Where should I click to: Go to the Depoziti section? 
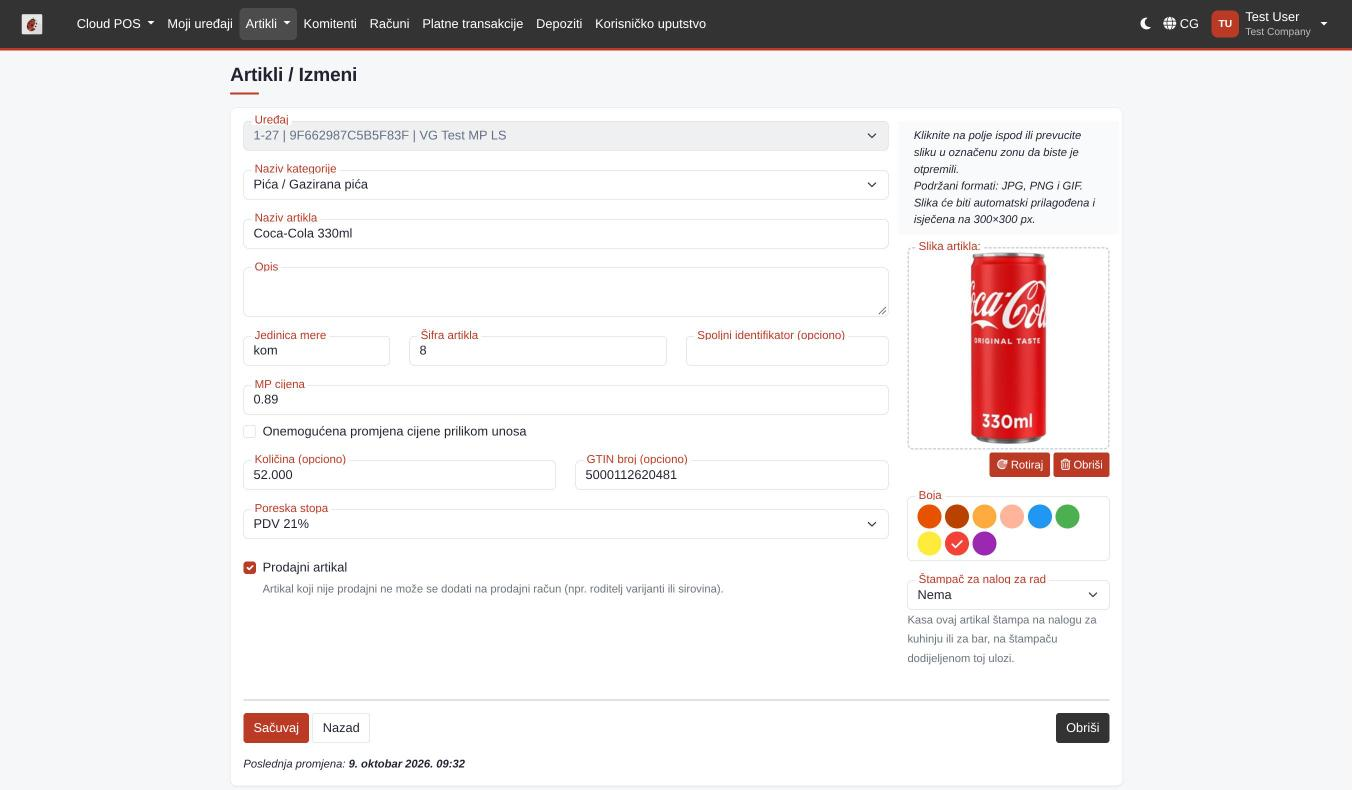point(559,24)
